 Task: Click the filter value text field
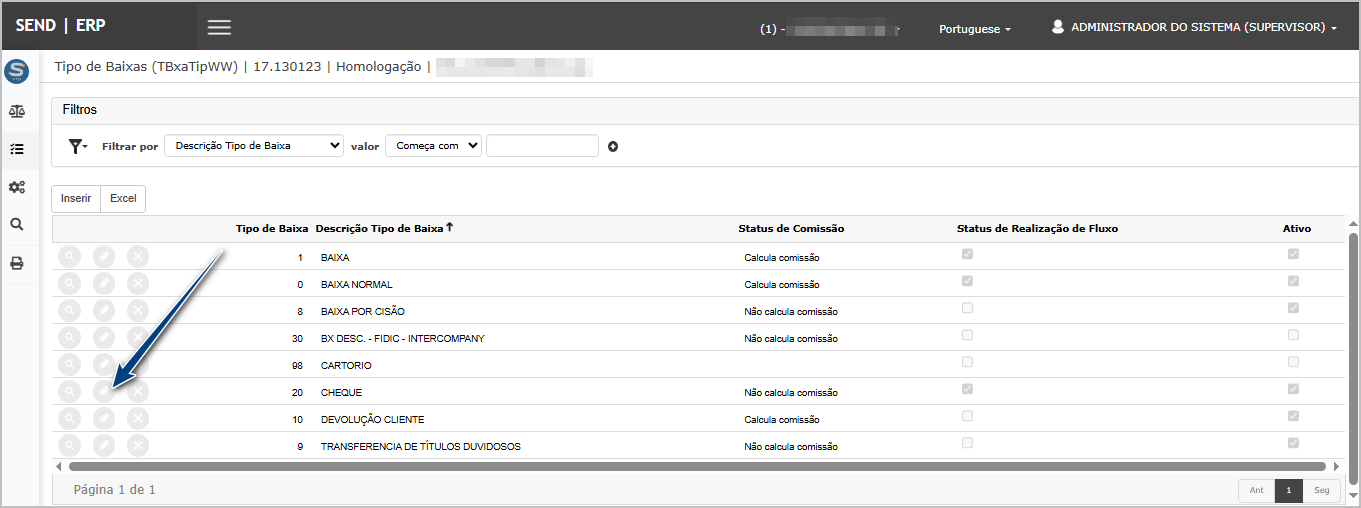[542, 146]
